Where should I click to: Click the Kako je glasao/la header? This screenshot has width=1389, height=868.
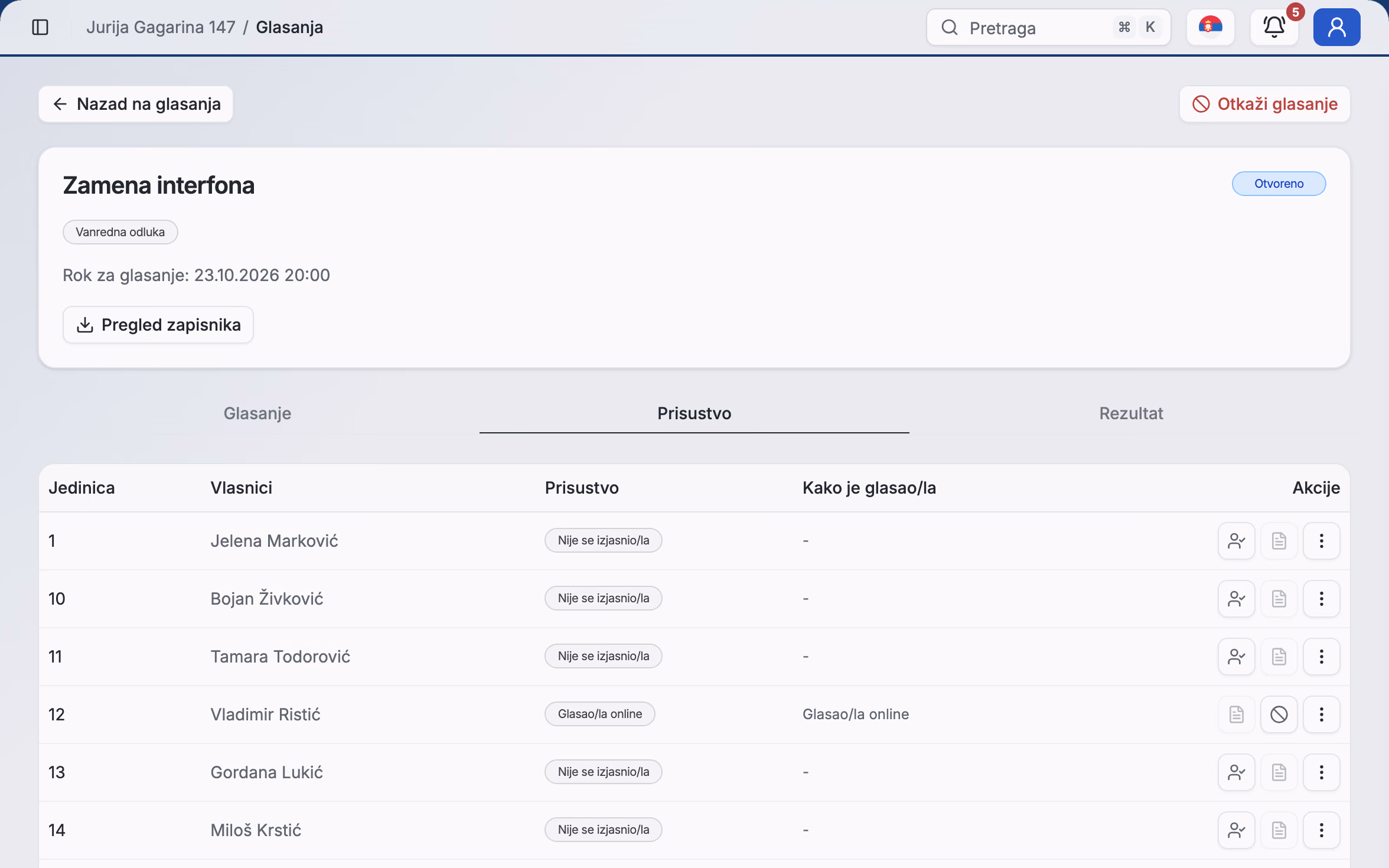(x=869, y=488)
